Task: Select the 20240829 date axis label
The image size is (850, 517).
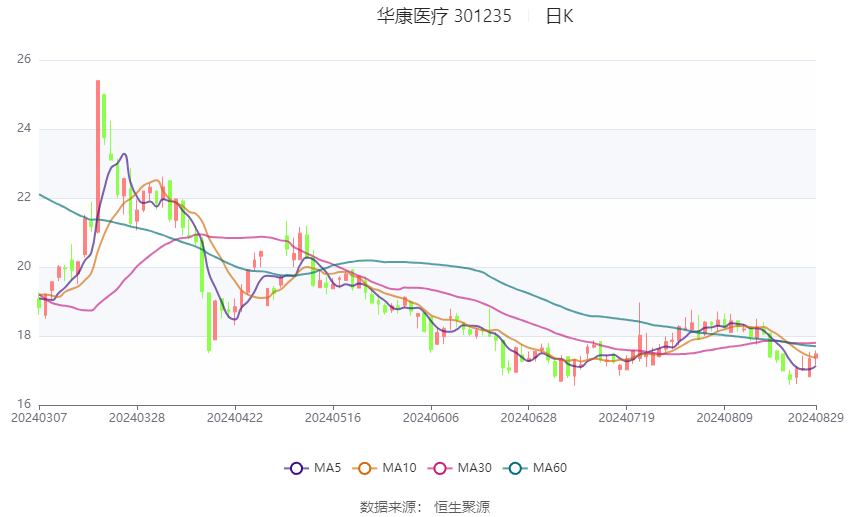Action: coord(816,418)
